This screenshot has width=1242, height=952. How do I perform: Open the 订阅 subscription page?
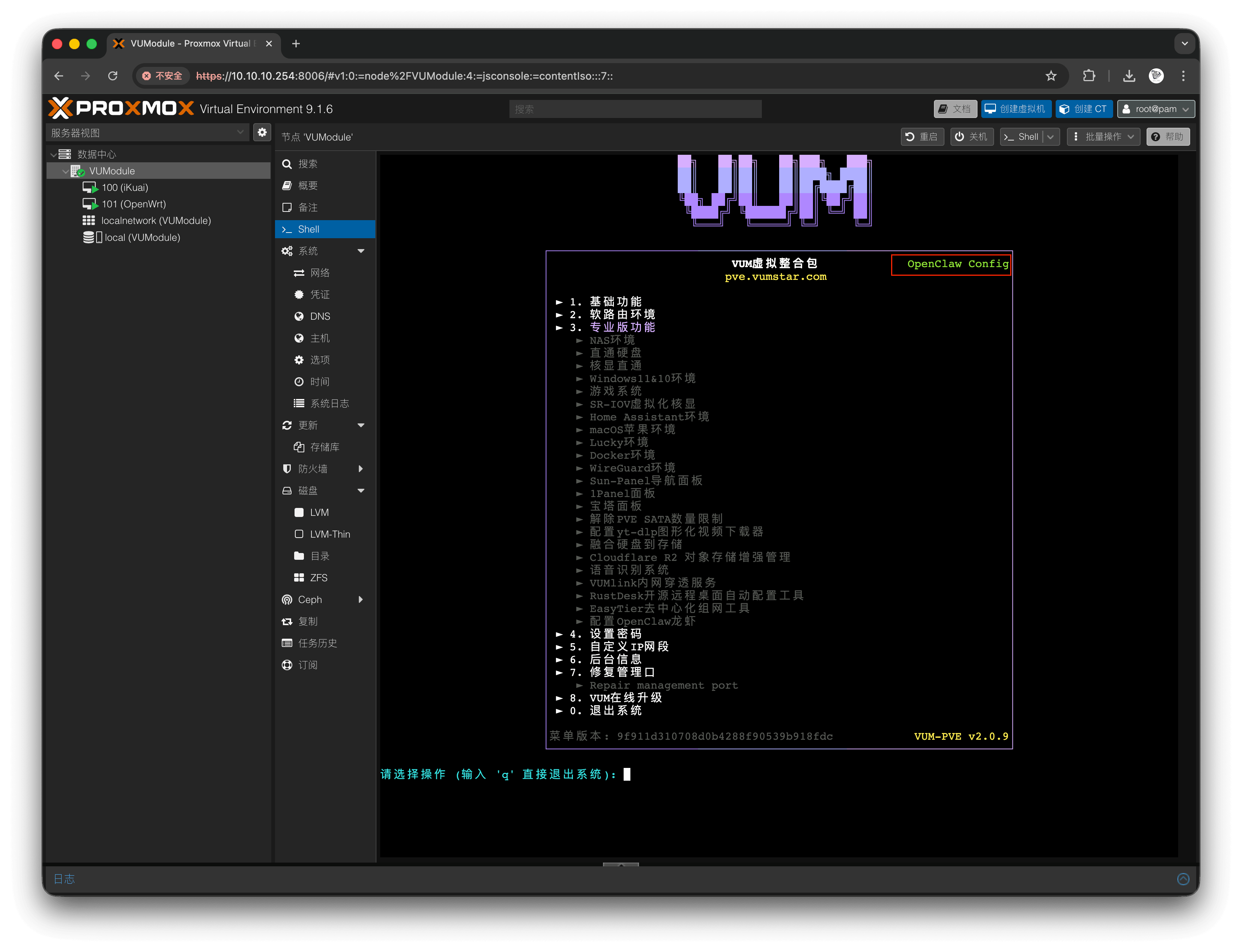point(325,665)
